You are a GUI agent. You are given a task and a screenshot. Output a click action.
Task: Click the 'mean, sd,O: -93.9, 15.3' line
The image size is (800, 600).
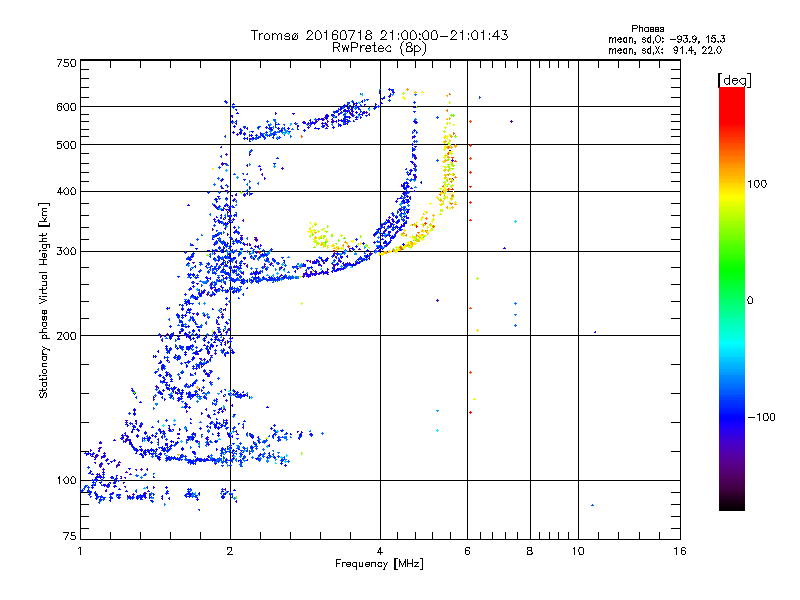(x=666, y=39)
